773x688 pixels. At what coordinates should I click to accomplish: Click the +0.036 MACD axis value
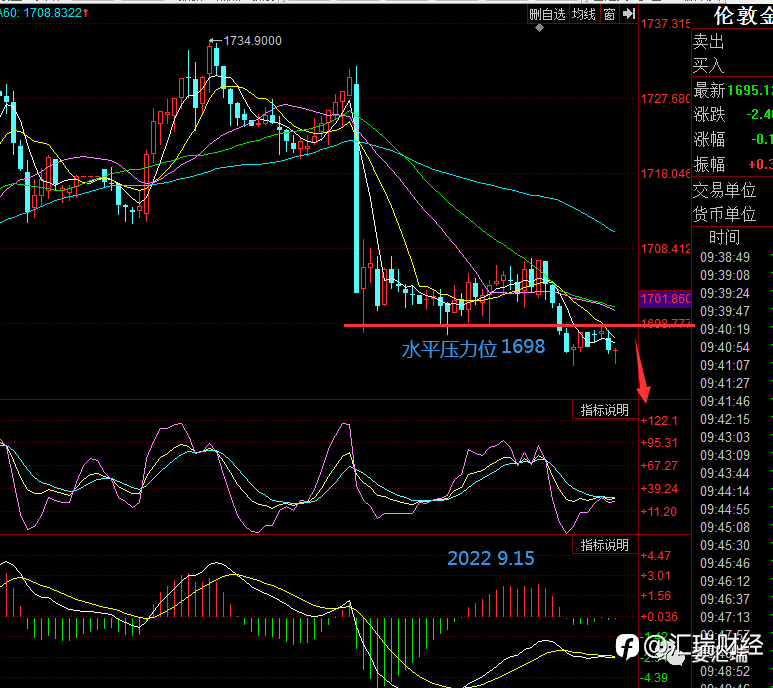pyautogui.click(x=659, y=617)
